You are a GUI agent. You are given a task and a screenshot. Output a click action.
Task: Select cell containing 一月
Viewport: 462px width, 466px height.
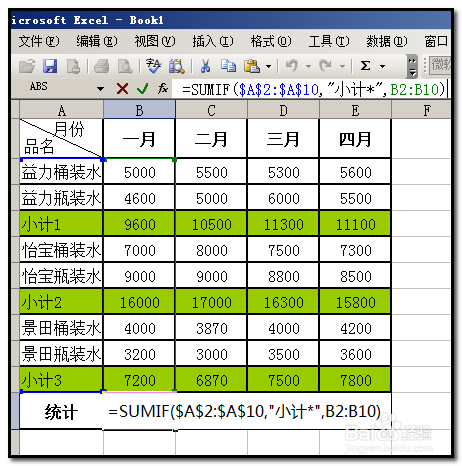point(139,139)
